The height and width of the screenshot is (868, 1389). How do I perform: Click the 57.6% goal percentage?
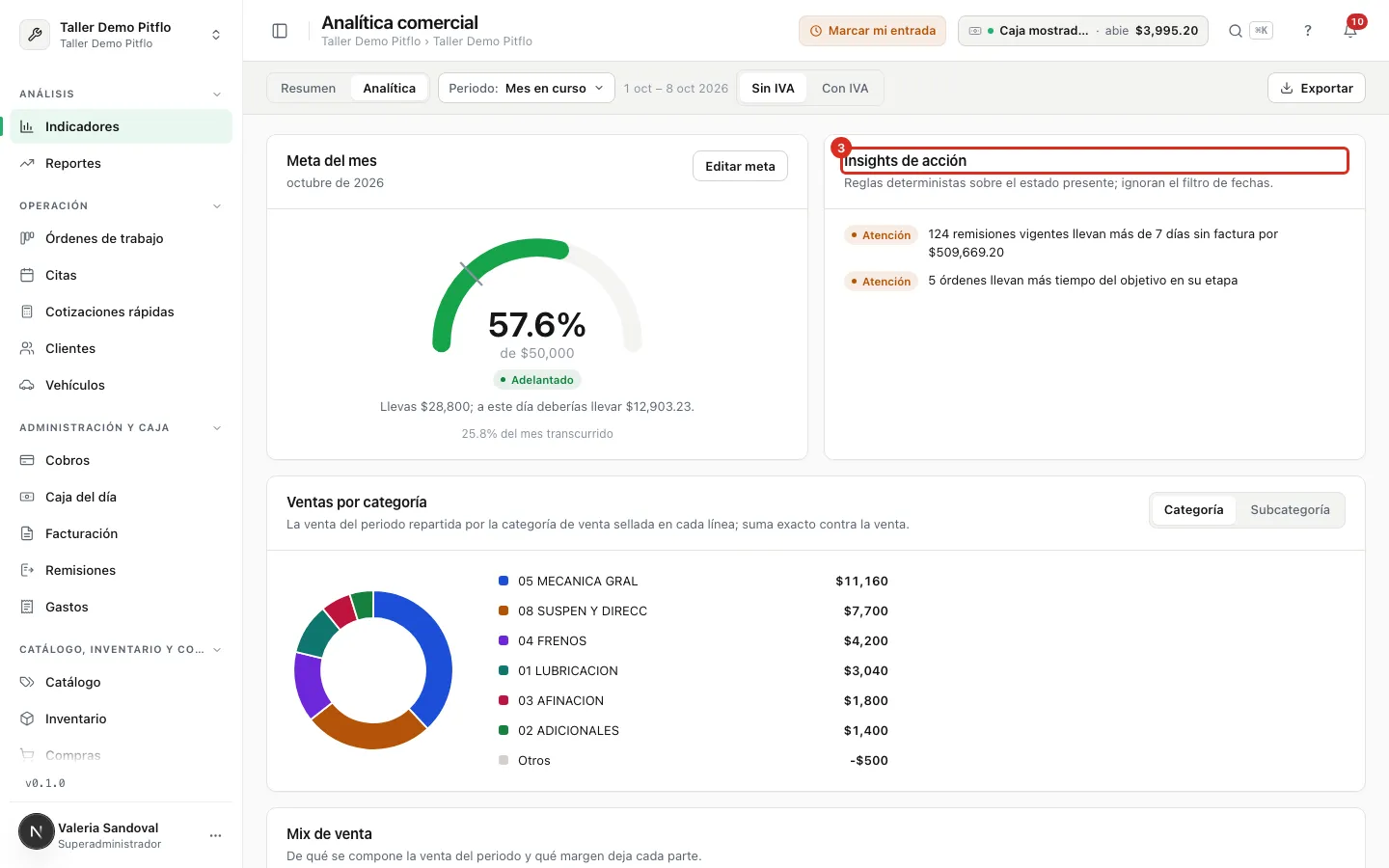pyautogui.click(x=537, y=325)
